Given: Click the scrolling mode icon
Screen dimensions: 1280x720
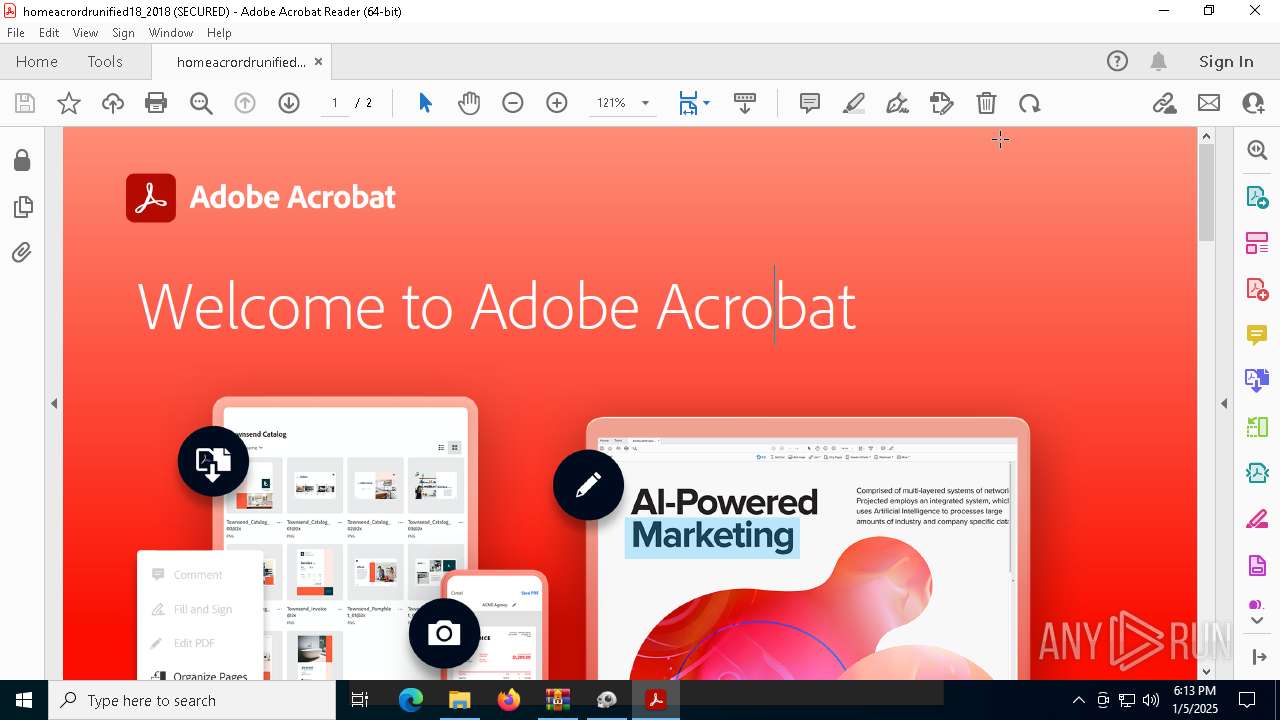Looking at the screenshot, I should coord(745,103).
